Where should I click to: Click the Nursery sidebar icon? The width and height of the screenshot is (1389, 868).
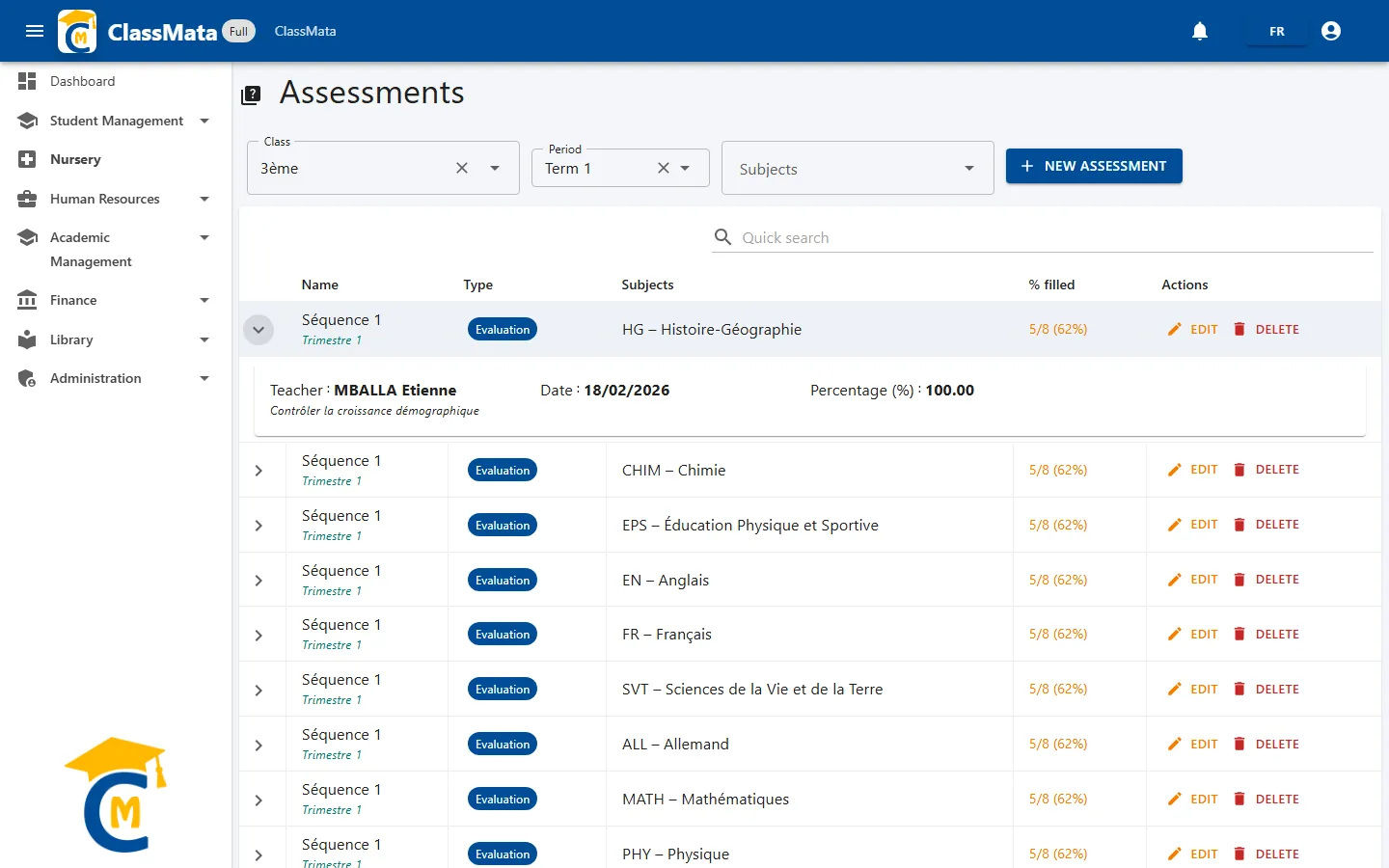click(27, 159)
